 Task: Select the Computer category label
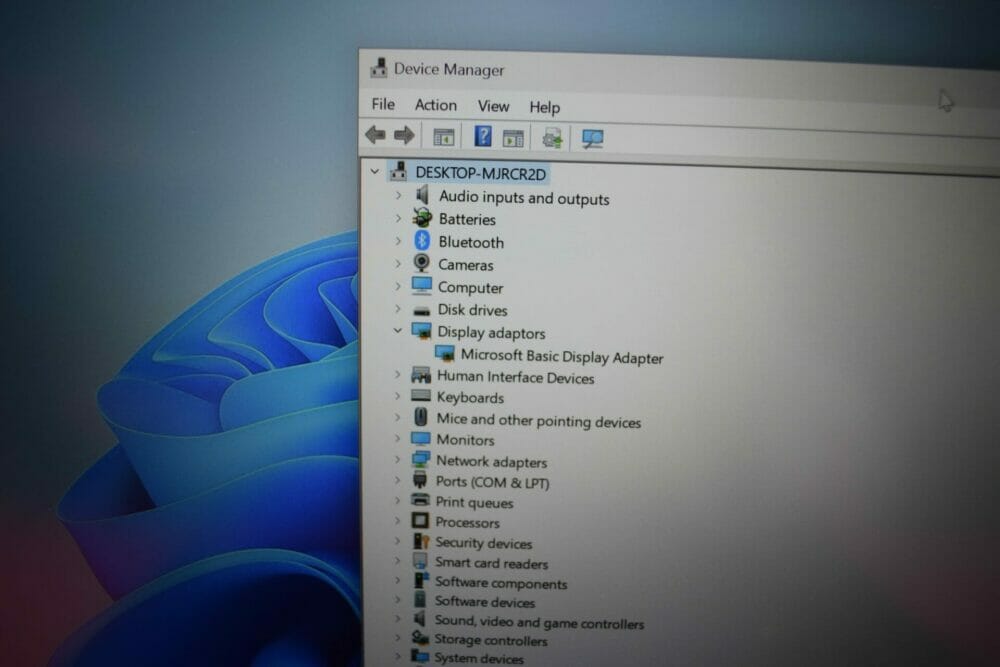click(470, 288)
